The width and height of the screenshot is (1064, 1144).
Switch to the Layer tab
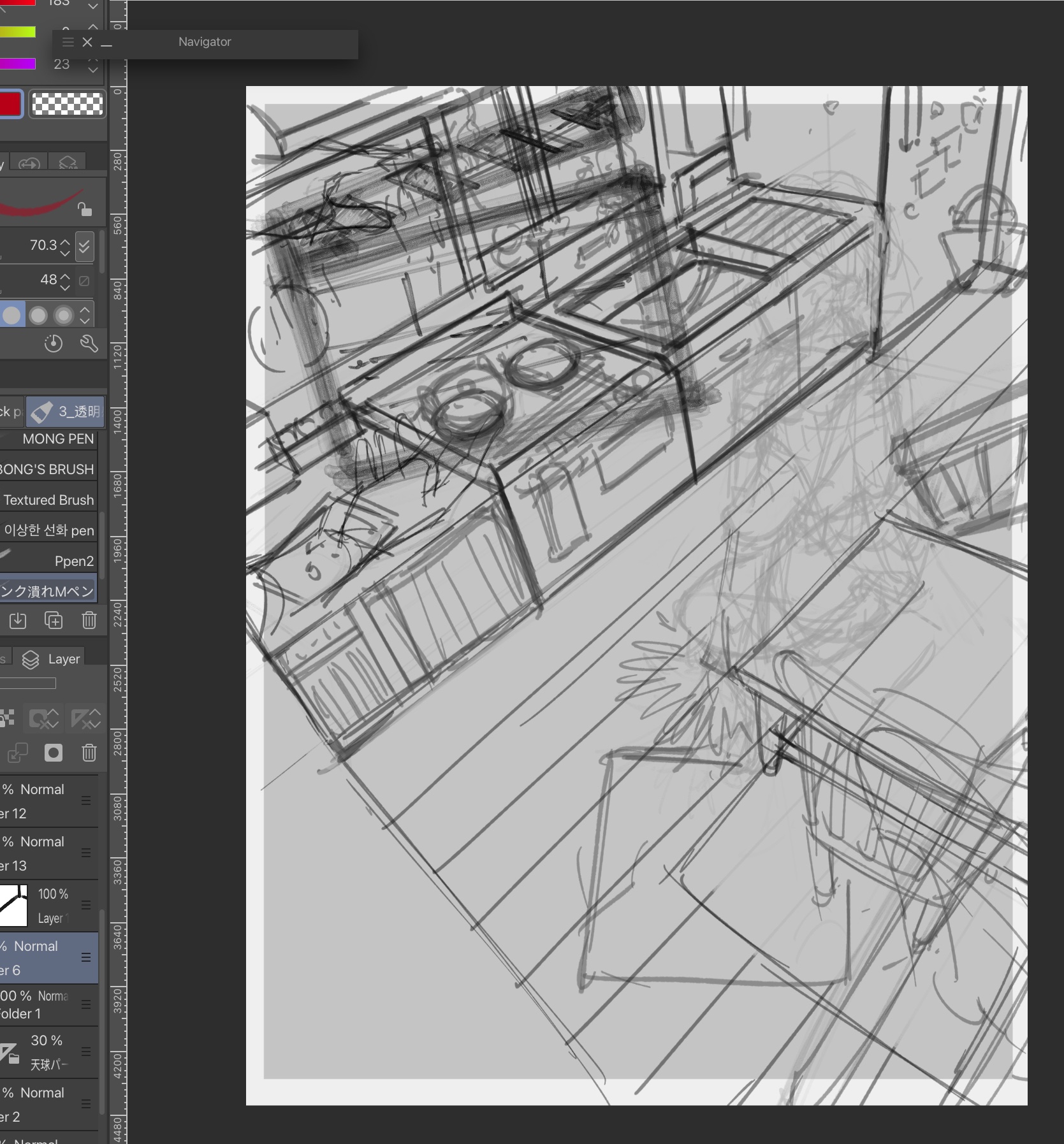click(52, 659)
